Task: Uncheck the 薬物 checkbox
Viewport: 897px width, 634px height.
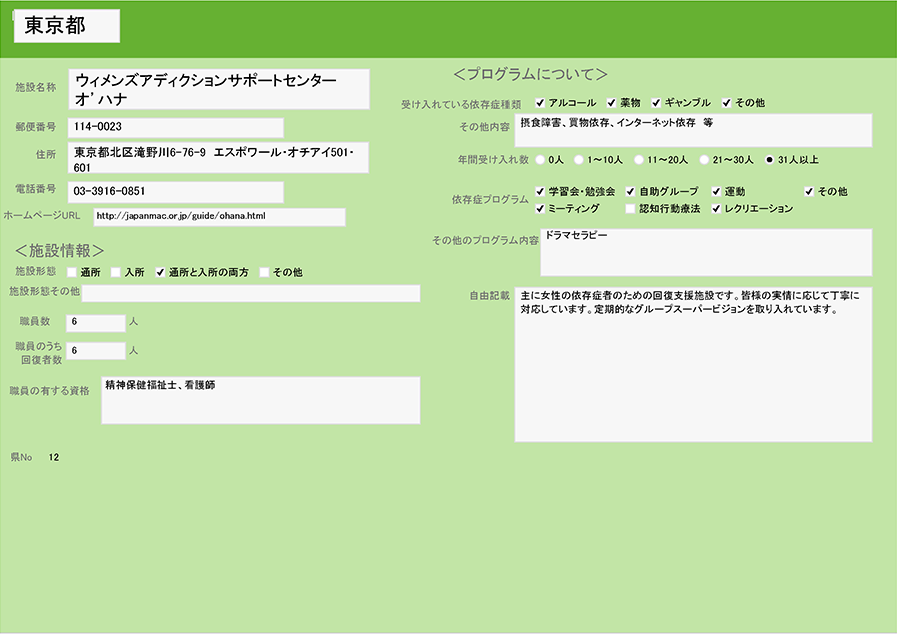Action: pos(611,103)
